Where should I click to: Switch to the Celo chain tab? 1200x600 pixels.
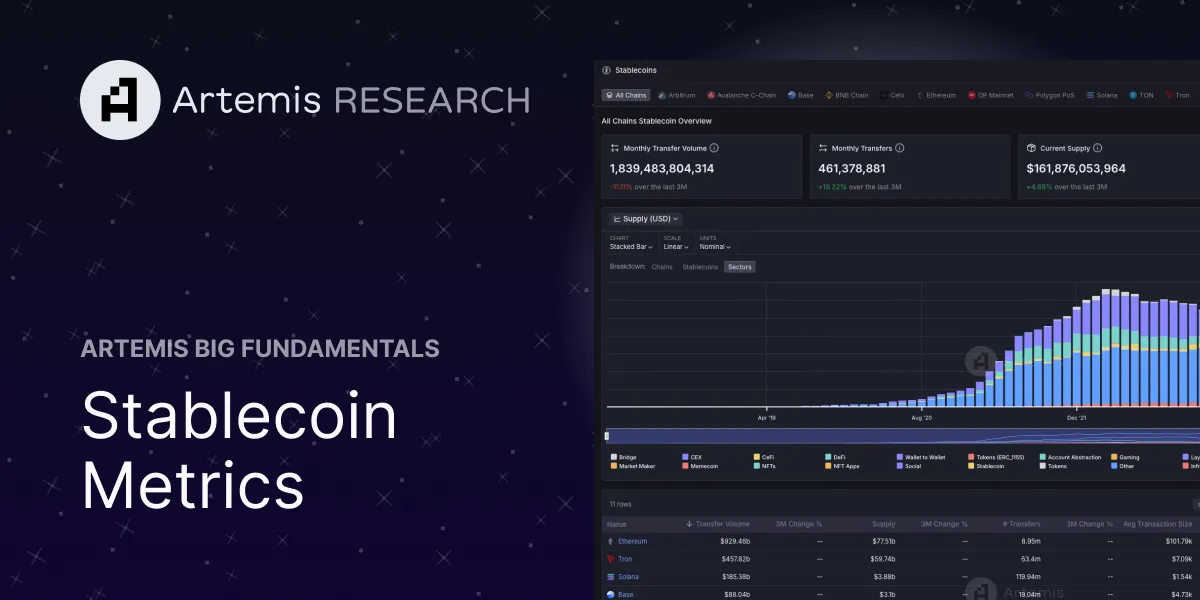(892, 95)
